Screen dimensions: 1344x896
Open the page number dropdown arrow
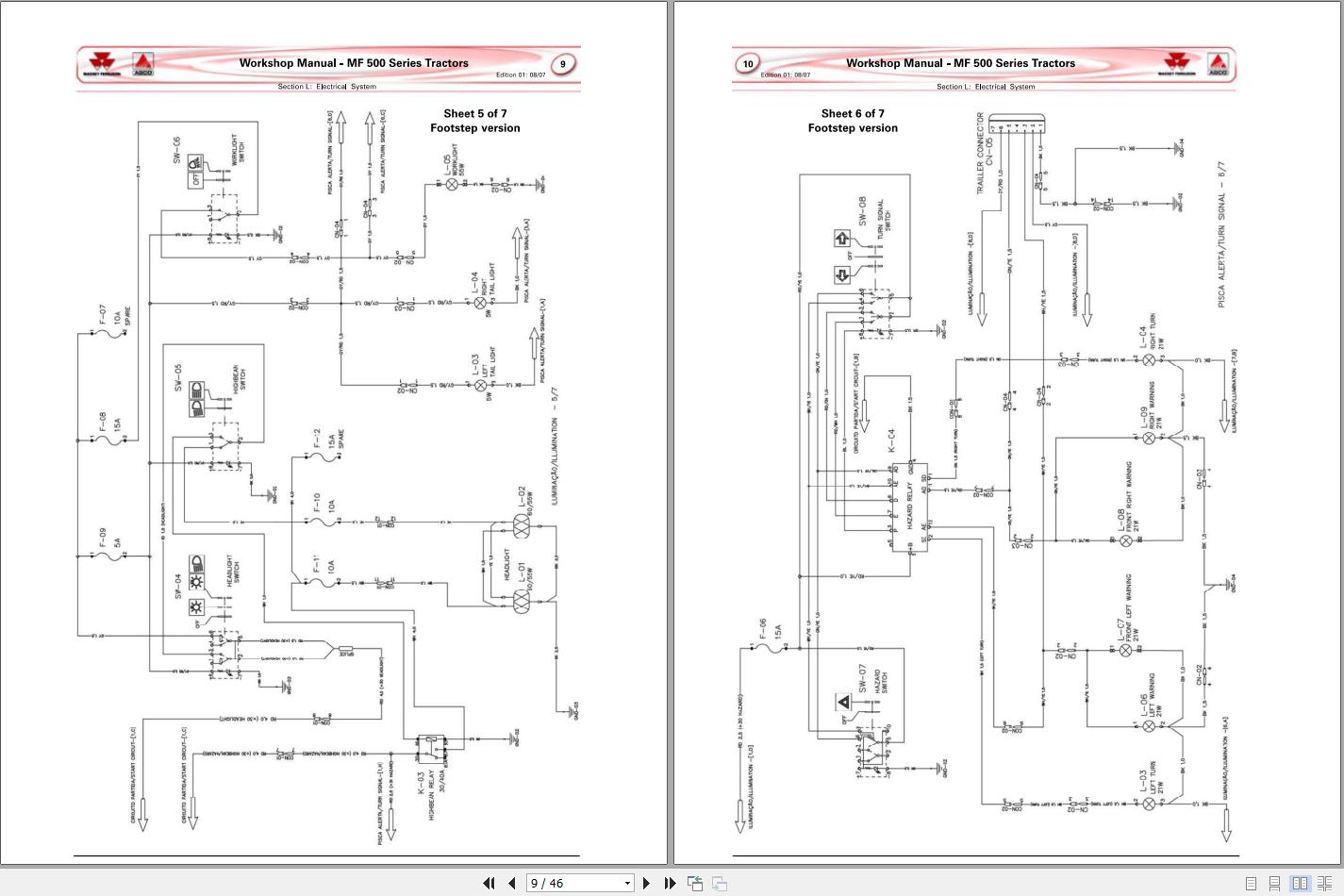627,884
